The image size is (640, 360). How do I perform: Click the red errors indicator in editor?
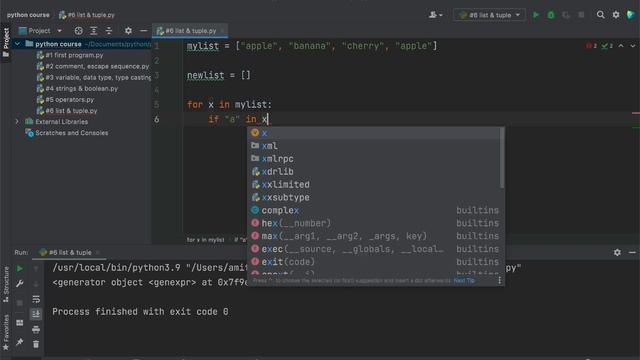(x=591, y=46)
